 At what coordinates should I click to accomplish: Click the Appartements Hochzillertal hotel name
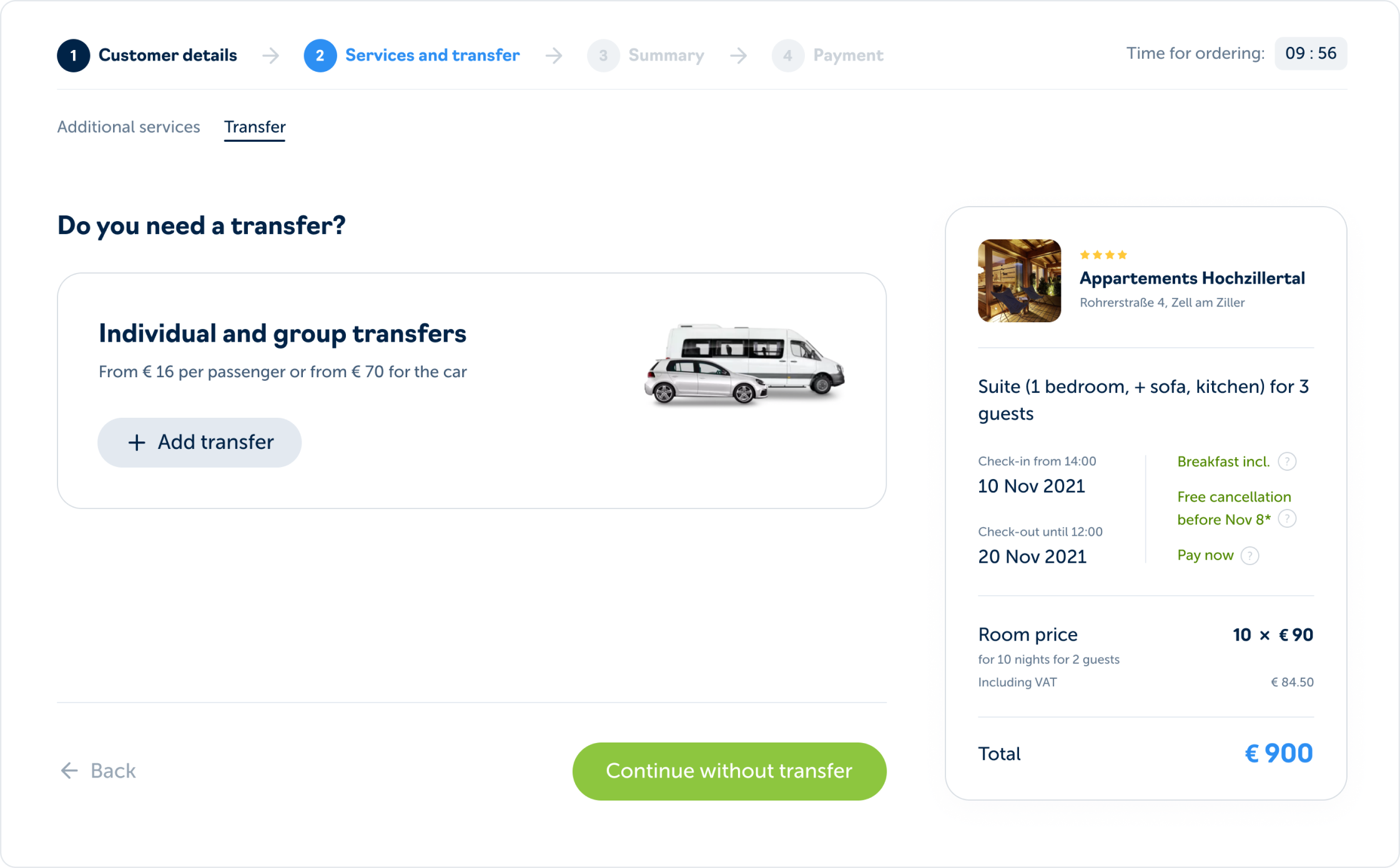coord(1192,279)
